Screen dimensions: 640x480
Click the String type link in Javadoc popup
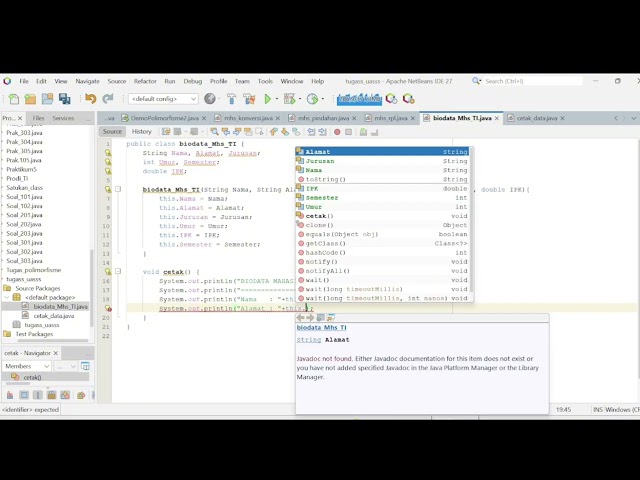309,340
